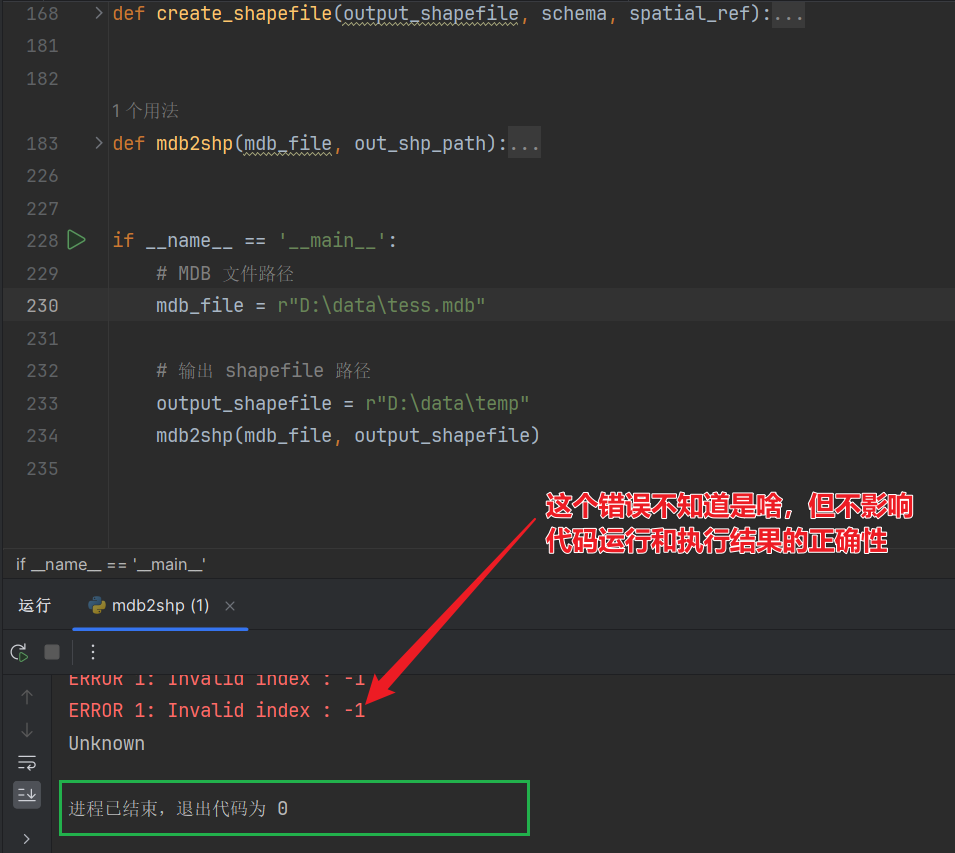Run script via green gutter arrow at line 228

pyautogui.click(x=75, y=239)
